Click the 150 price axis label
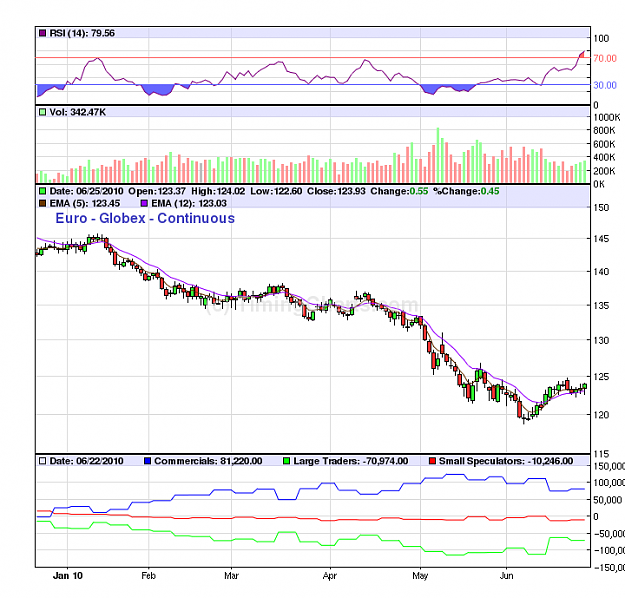Image resolution: width=625 pixels, height=598 pixels. [601, 208]
